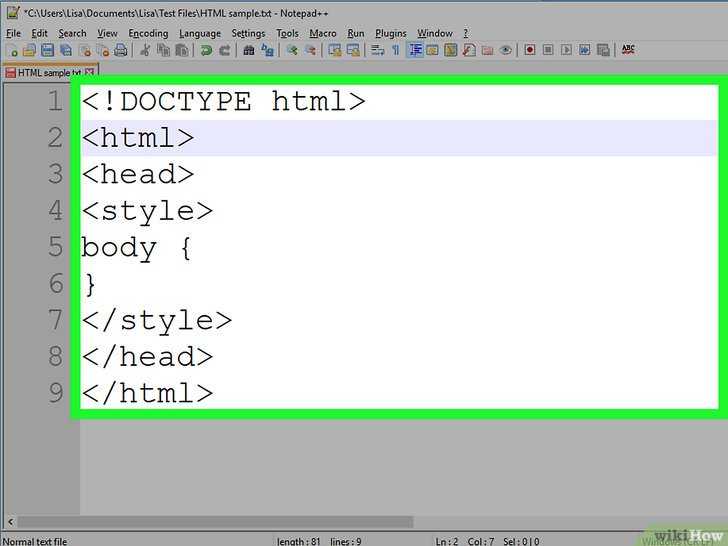Open the Settings menu

tap(248, 33)
